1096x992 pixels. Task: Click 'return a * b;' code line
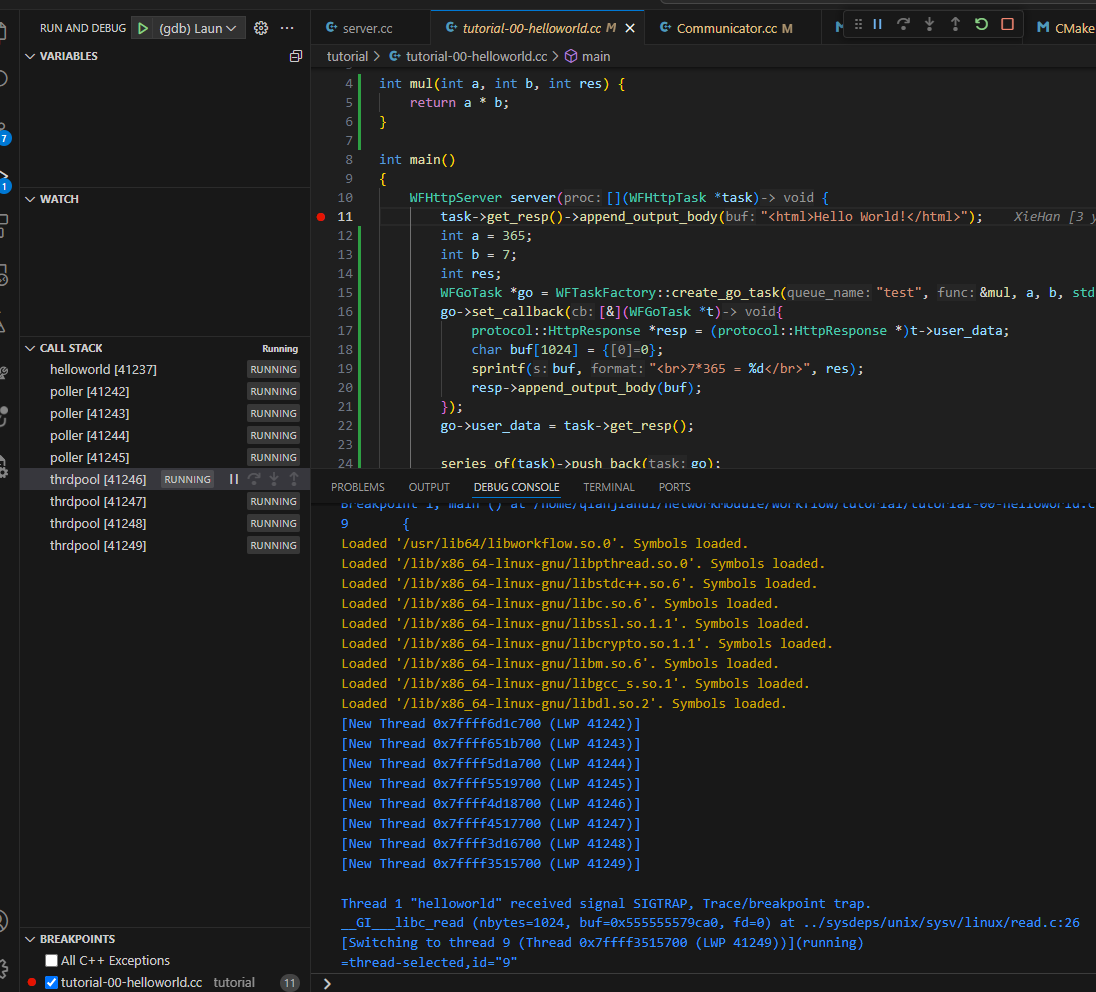point(459,103)
